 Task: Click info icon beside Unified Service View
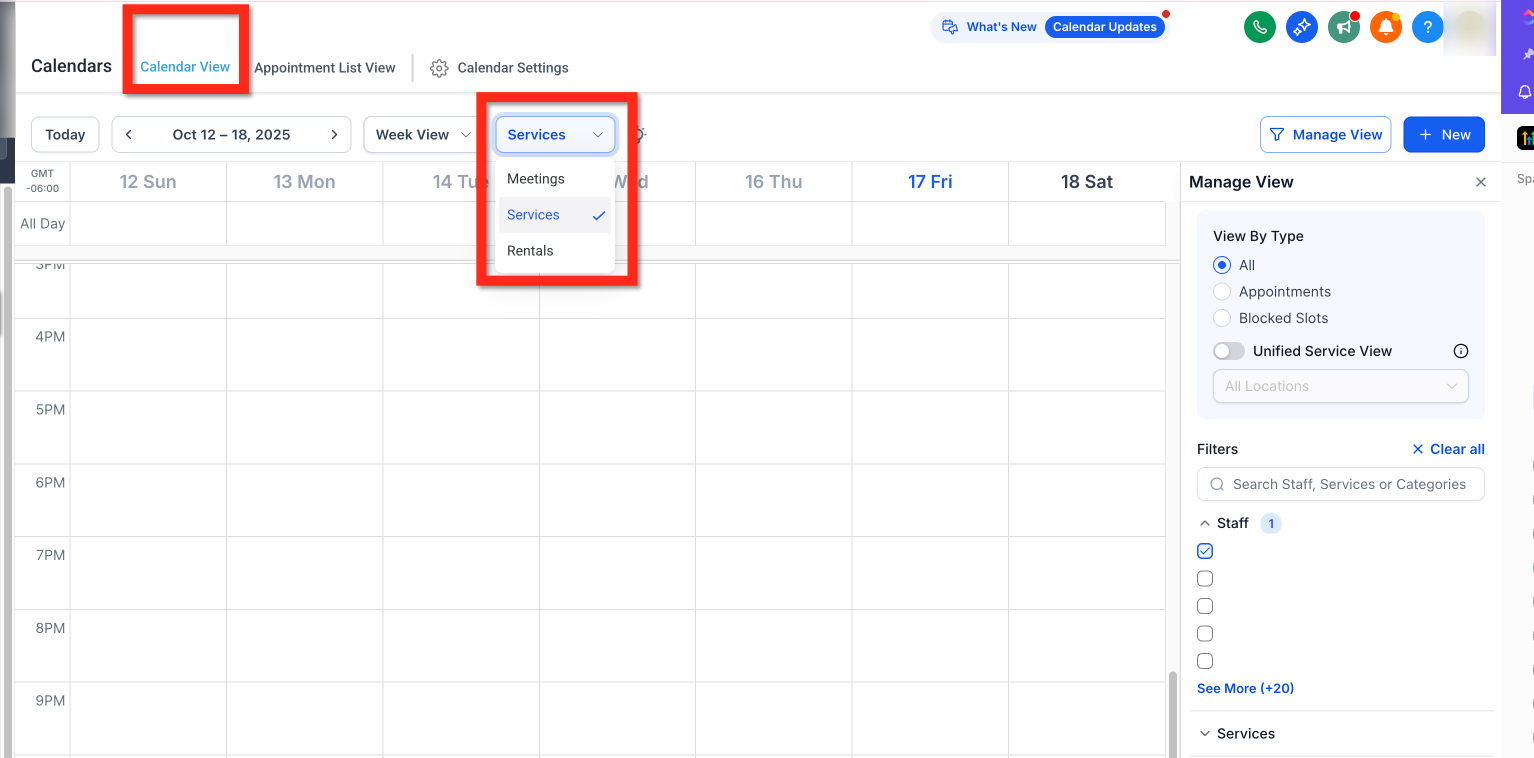pyautogui.click(x=1460, y=351)
